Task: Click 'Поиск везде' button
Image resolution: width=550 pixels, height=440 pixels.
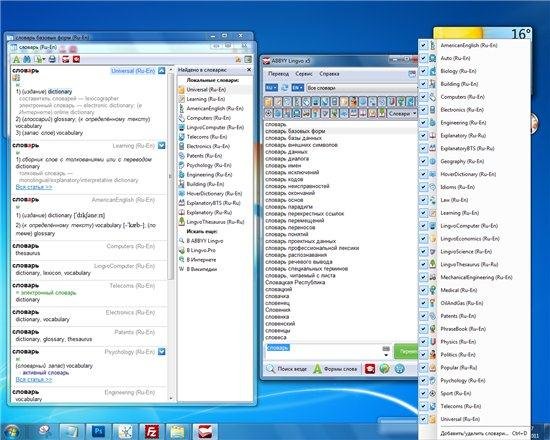Action: click(x=287, y=369)
